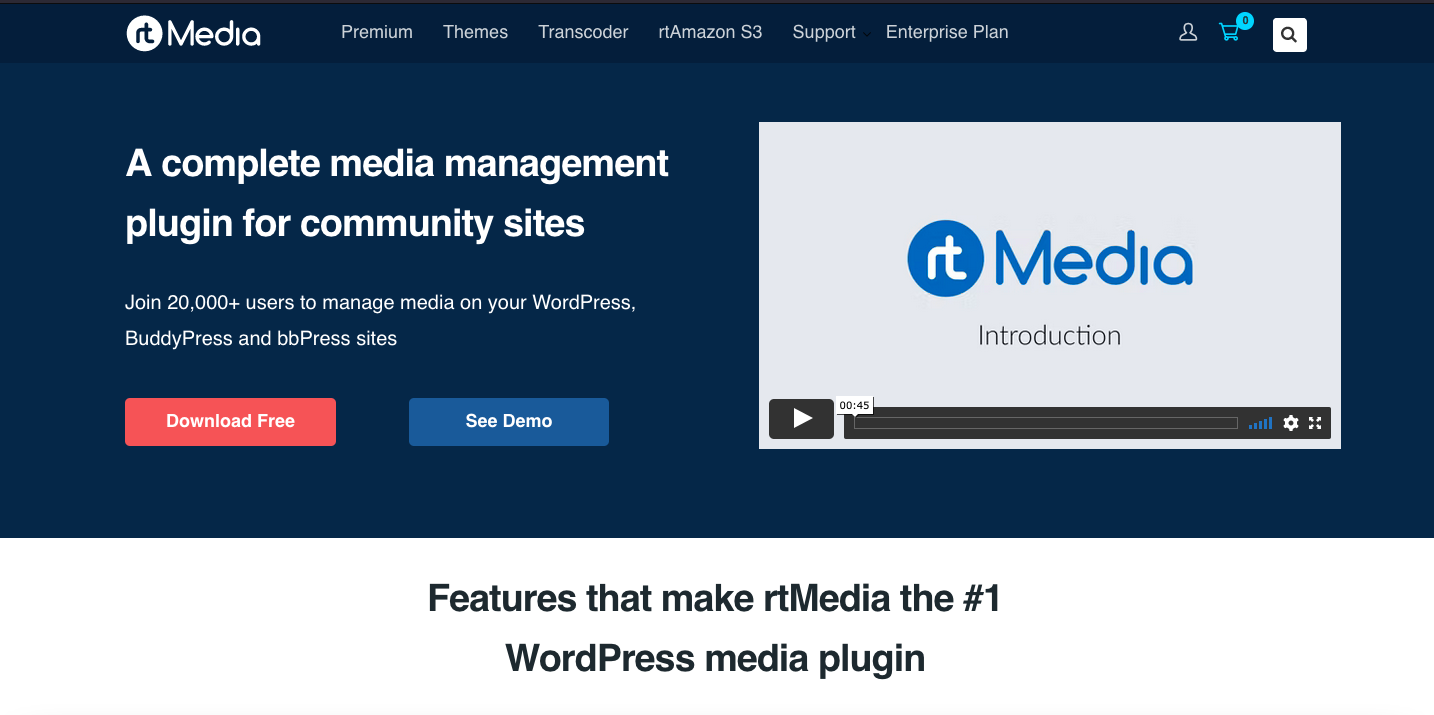This screenshot has width=1434, height=715.
Task: Enter fullscreen on the video player
Action: [1316, 423]
